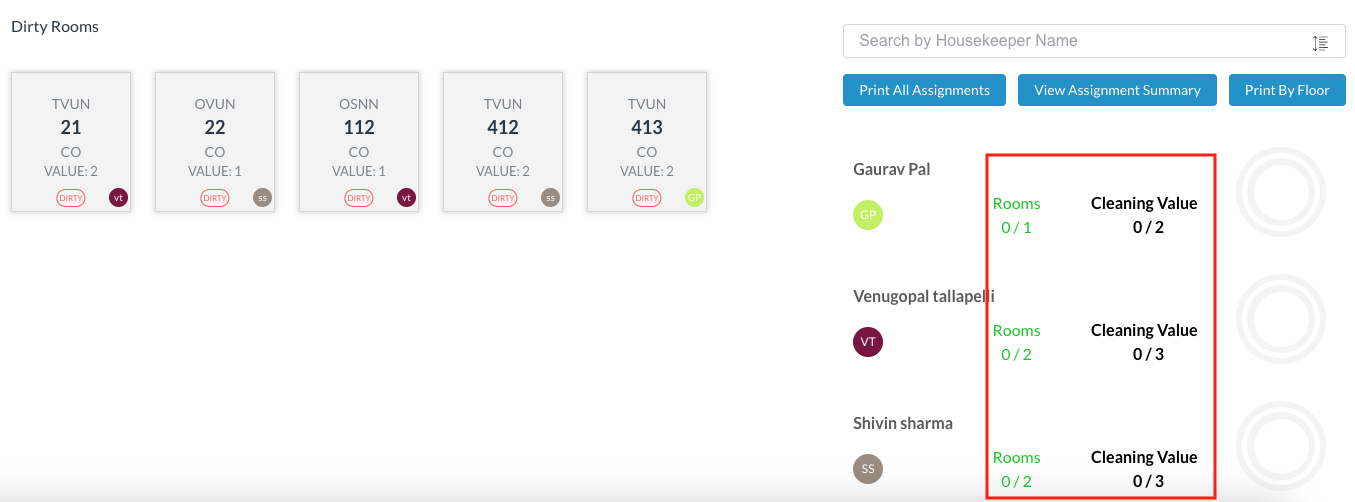The height and width of the screenshot is (502, 1355).
Task: Click Shivin sharma's SS avatar icon
Action: pyautogui.click(x=868, y=468)
